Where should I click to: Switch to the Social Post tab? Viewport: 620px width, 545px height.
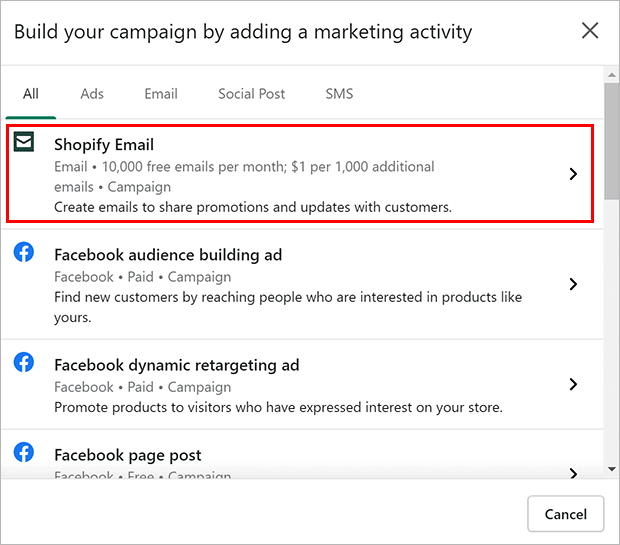(251, 94)
